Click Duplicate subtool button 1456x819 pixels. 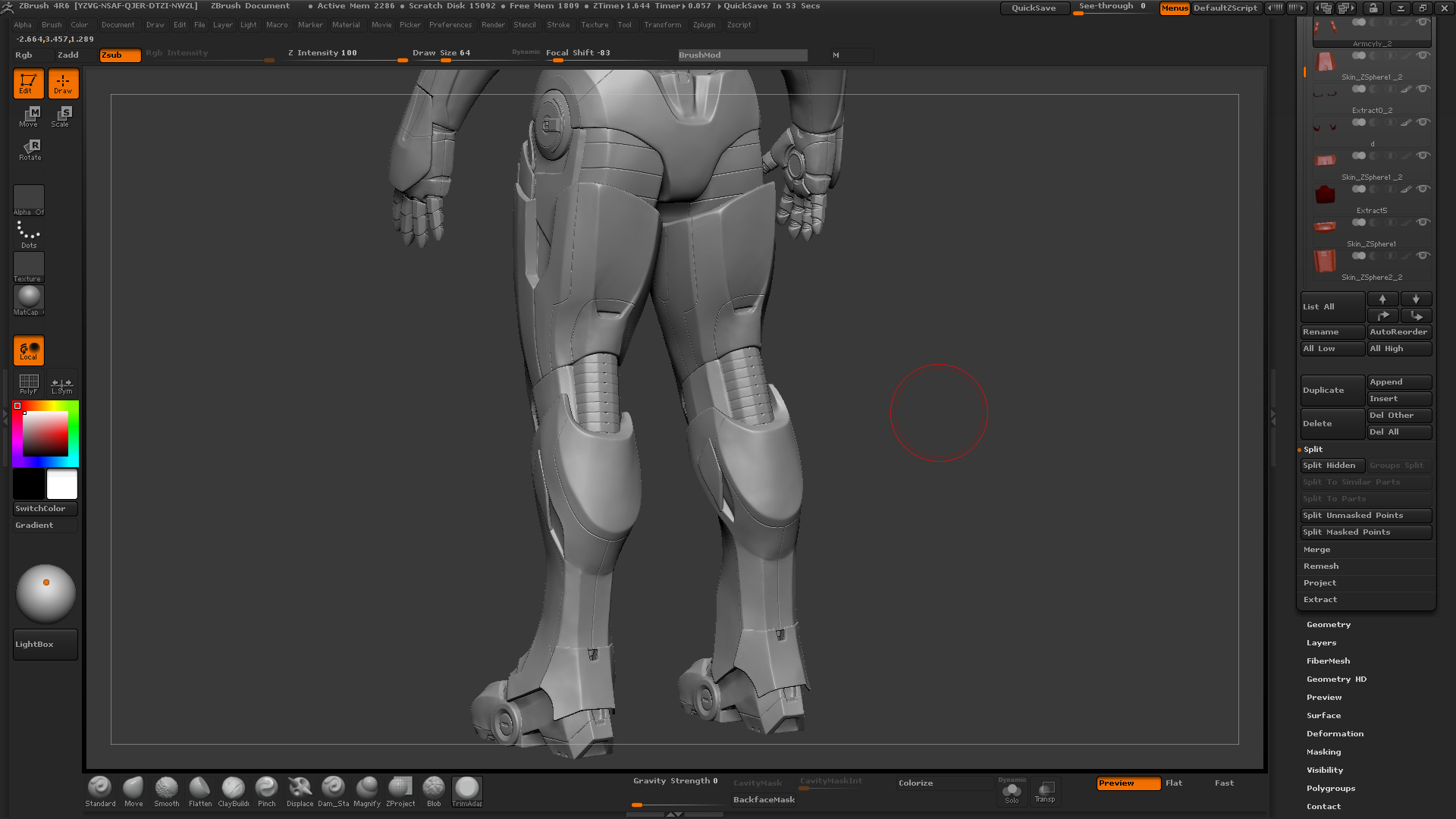click(x=1332, y=391)
